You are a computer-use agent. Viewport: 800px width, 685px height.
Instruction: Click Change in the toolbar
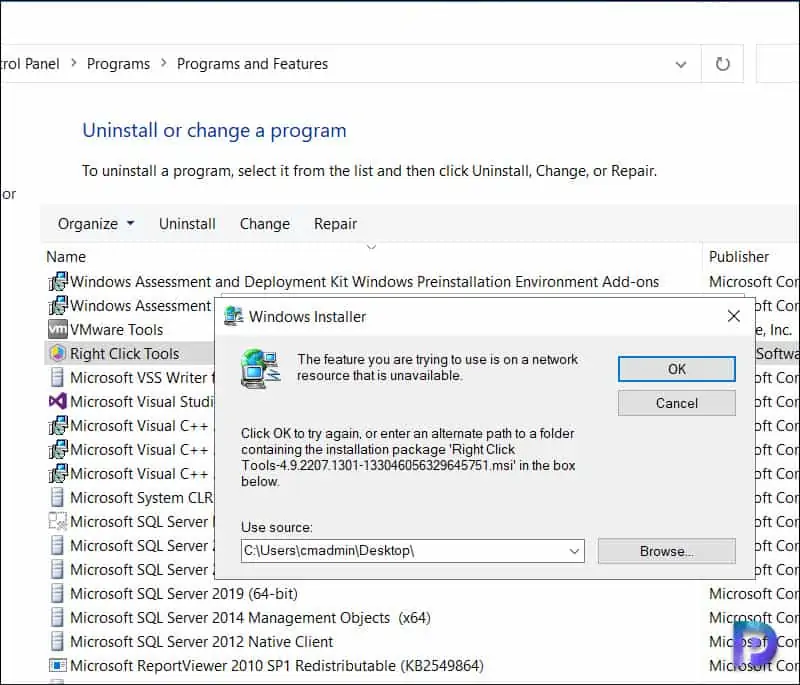coord(265,224)
